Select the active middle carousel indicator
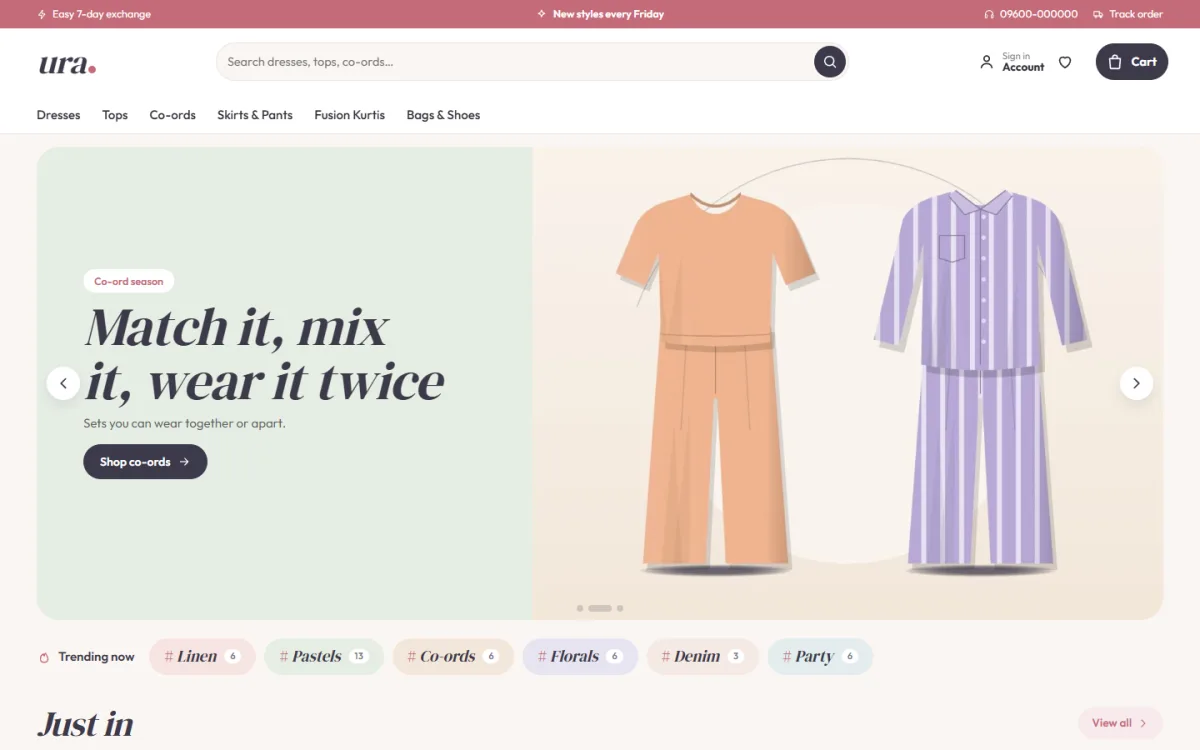This screenshot has height=750, width=1200. [600, 608]
